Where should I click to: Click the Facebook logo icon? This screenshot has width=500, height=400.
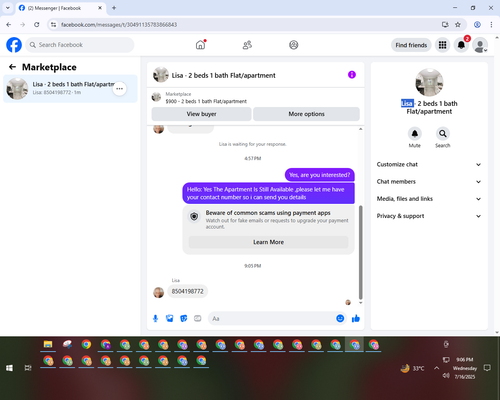(x=14, y=45)
